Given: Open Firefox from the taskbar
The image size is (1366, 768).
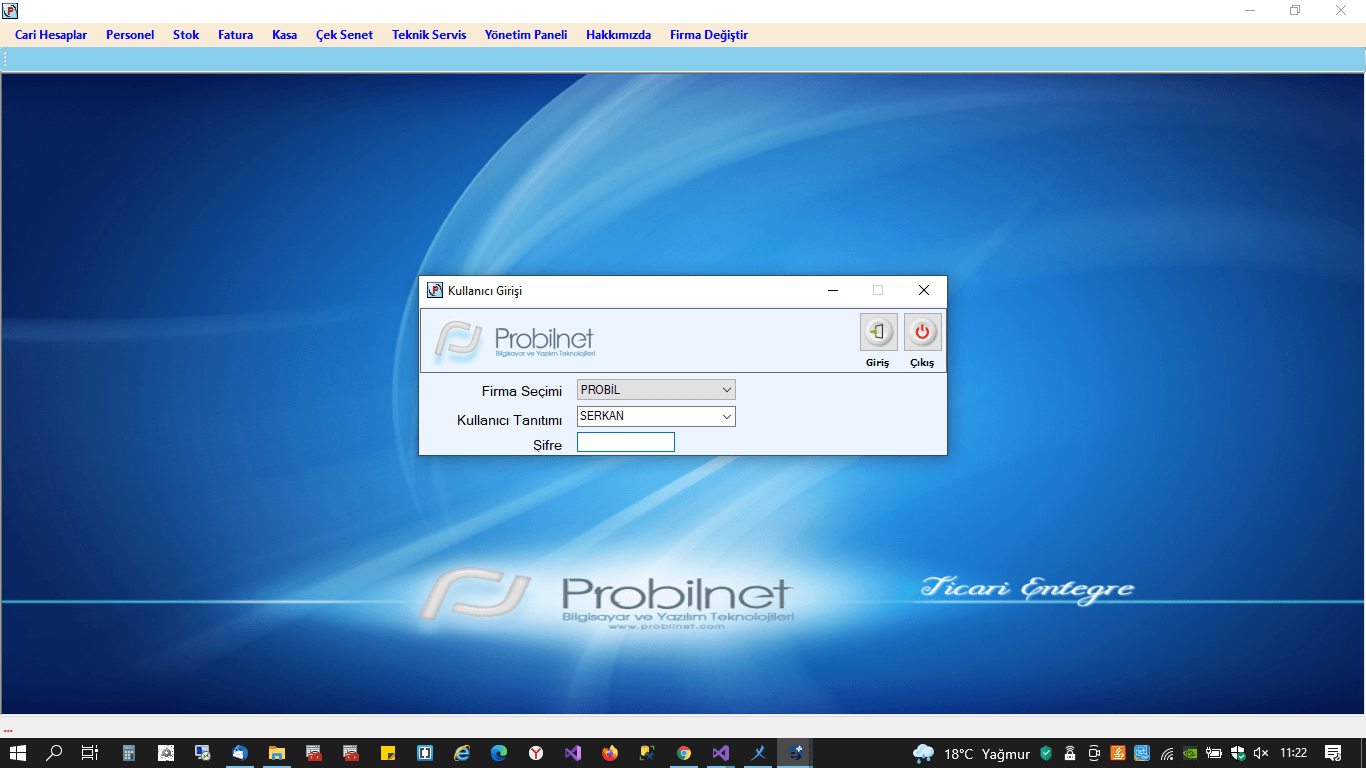Looking at the screenshot, I should pyautogui.click(x=610, y=753).
